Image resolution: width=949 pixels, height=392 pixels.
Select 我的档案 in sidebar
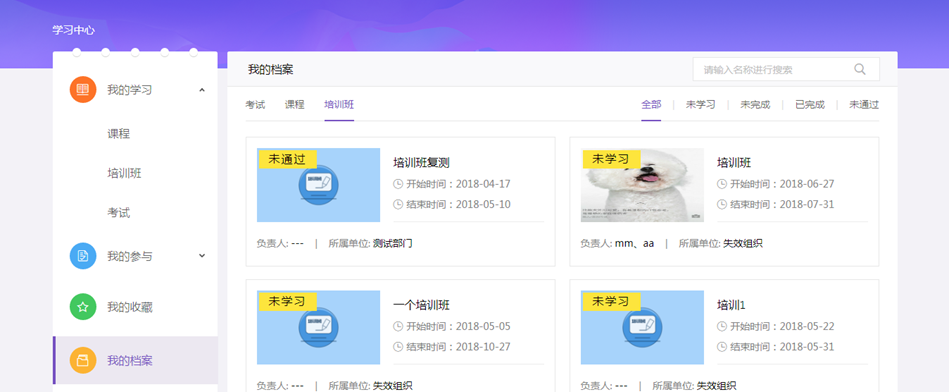tap(135, 361)
